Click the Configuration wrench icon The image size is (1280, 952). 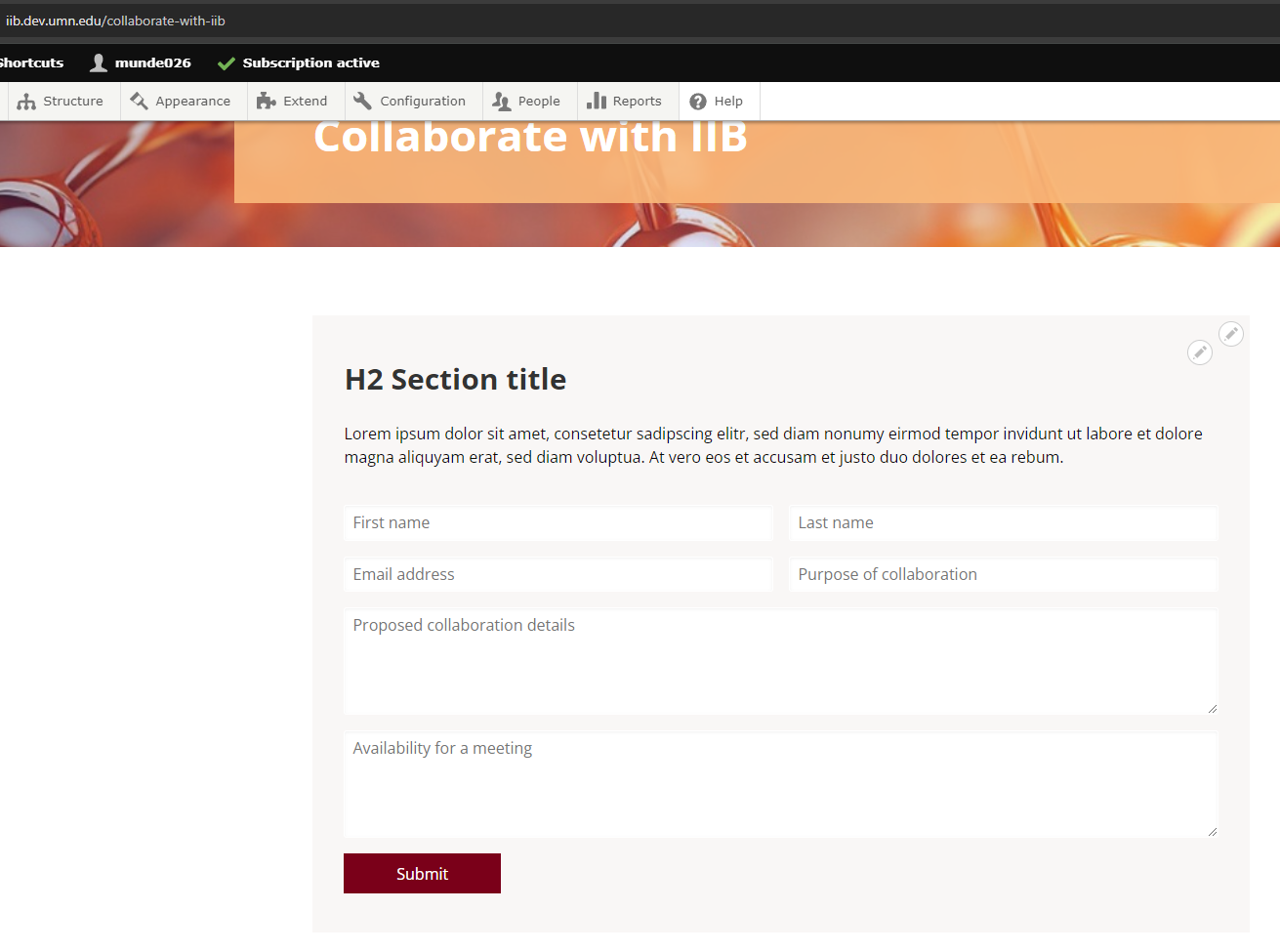coord(362,102)
